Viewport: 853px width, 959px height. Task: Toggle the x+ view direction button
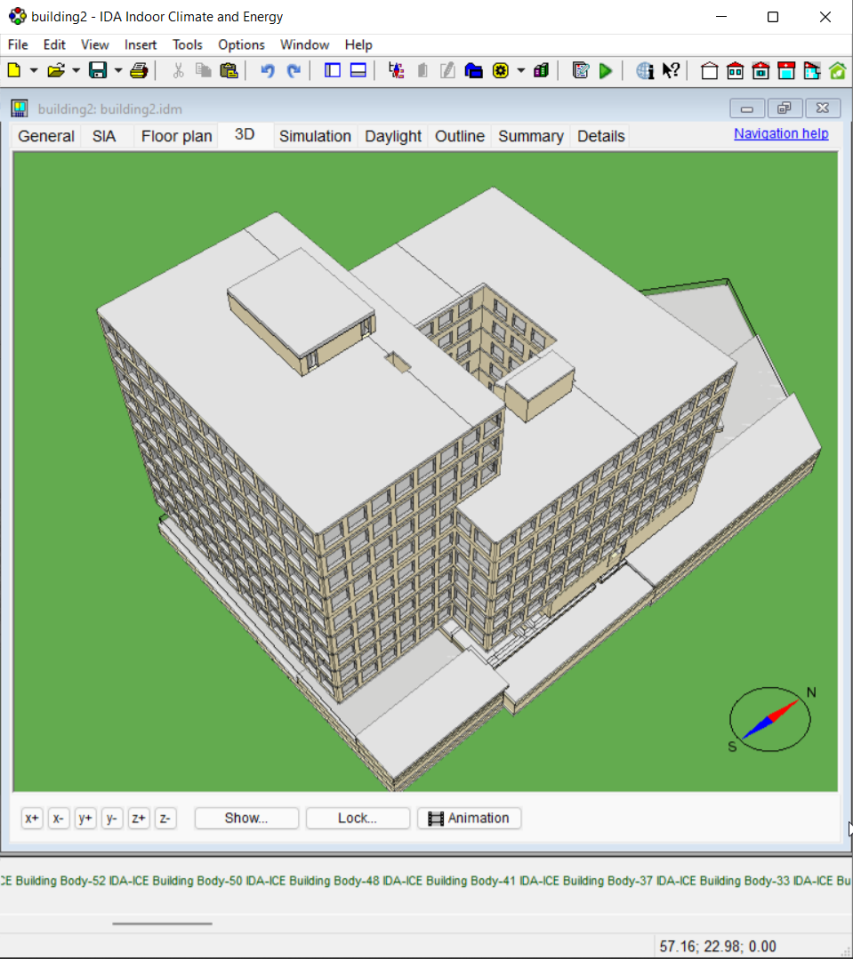pyautogui.click(x=32, y=818)
